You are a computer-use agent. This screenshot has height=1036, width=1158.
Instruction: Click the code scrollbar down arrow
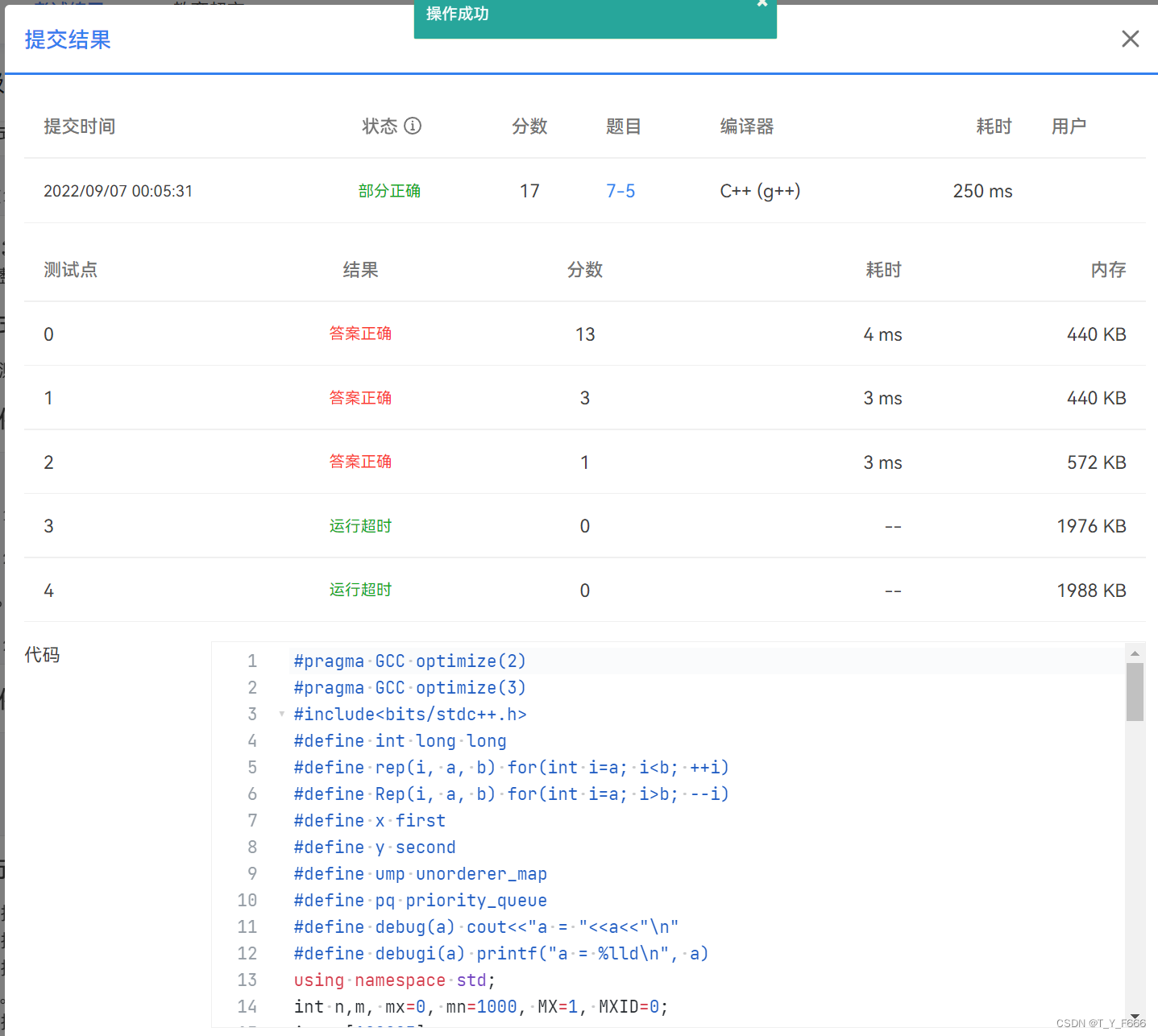(x=1135, y=1017)
